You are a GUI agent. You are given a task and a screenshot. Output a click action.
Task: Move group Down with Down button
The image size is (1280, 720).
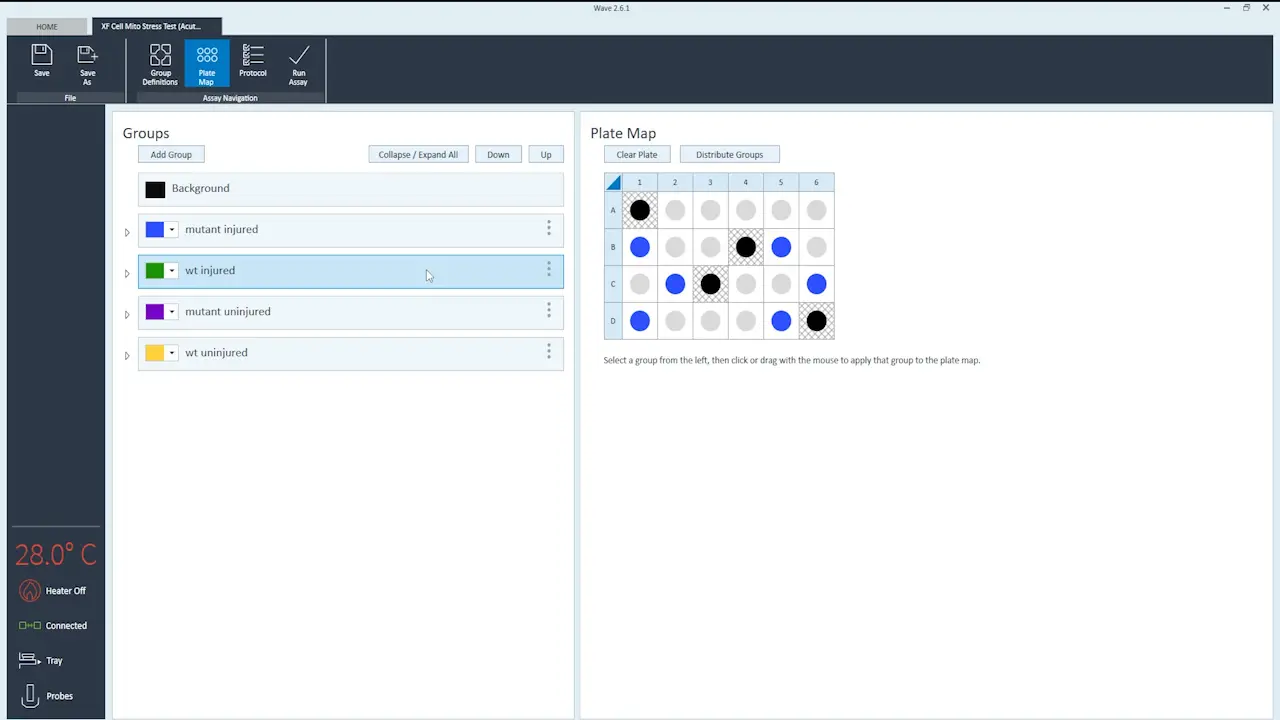pyautogui.click(x=498, y=154)
